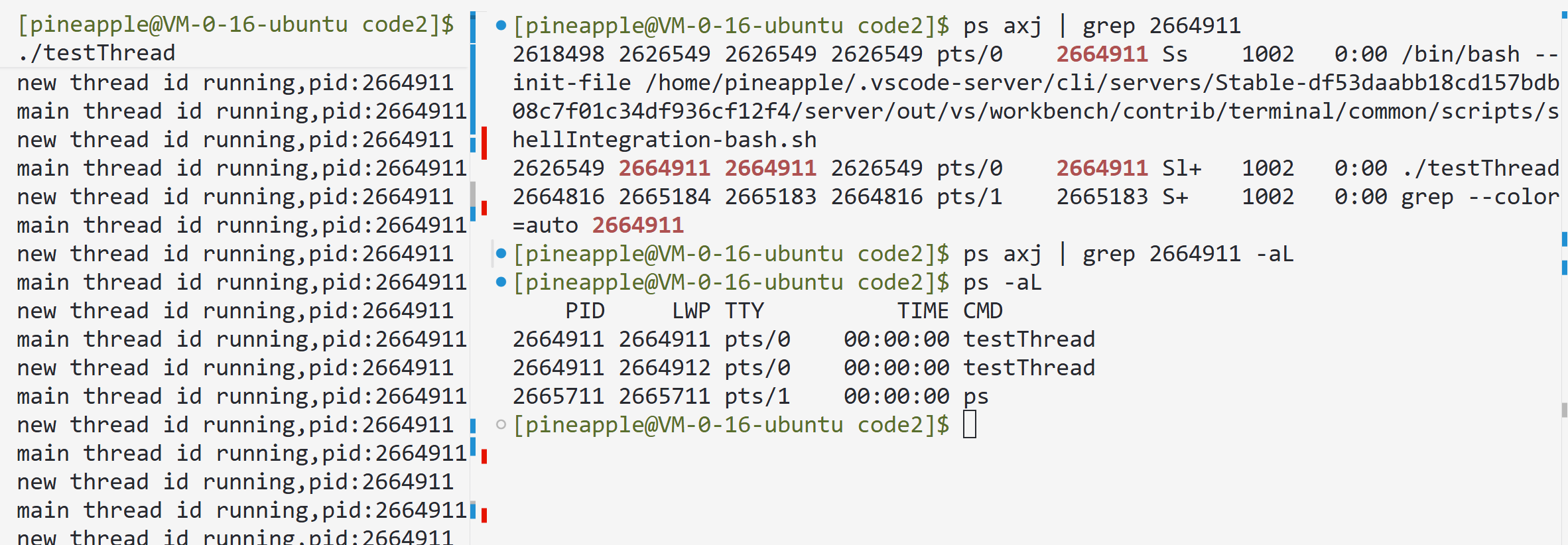The height and width of the screenshot is (545, 1568).
Task: Click the './testThread' command in left terminal
Action: tap(97, 53)
